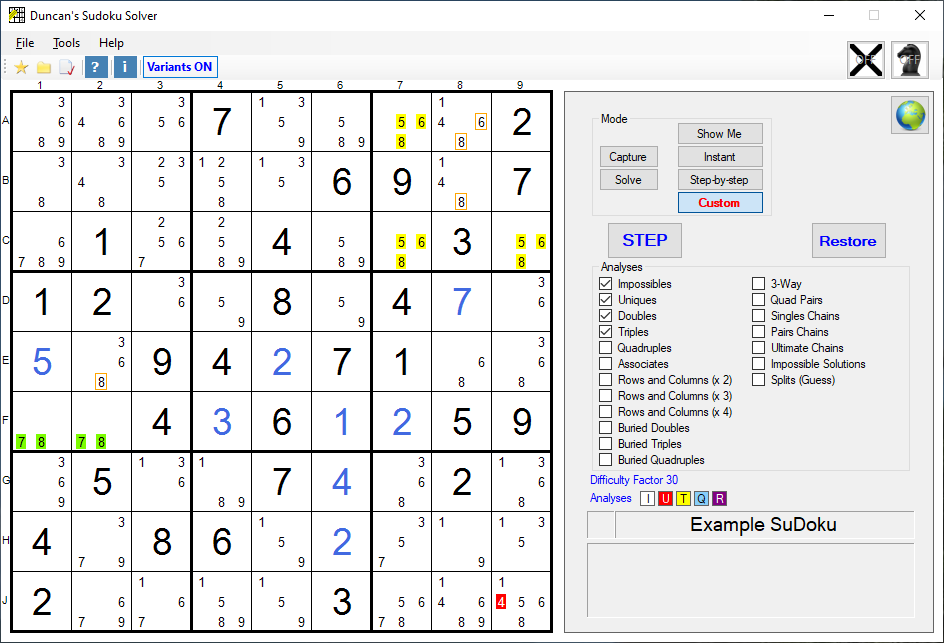
Task: Select cell C9 with yellow 5 6 8
Action: [521, 241]
